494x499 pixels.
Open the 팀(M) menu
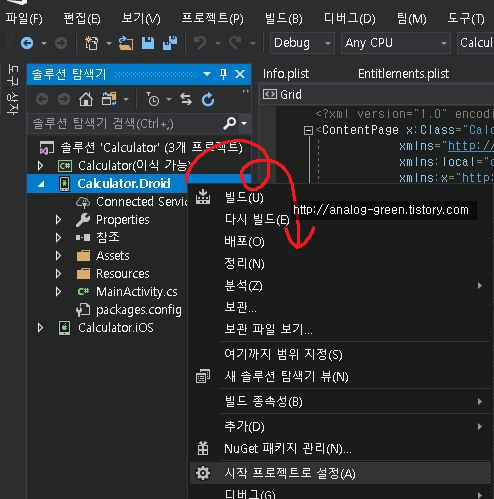click(x=412, y=19)
